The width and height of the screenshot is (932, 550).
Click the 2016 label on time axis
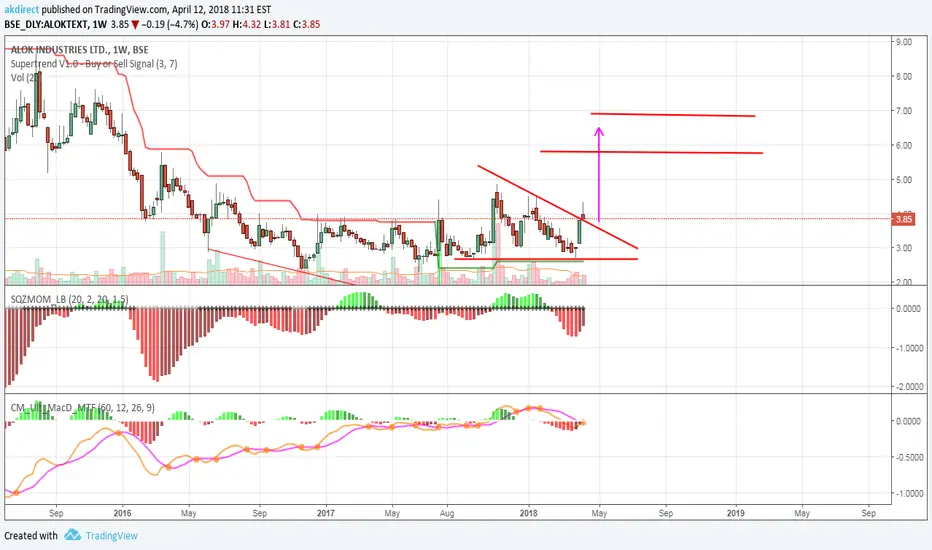click(122, 513)
